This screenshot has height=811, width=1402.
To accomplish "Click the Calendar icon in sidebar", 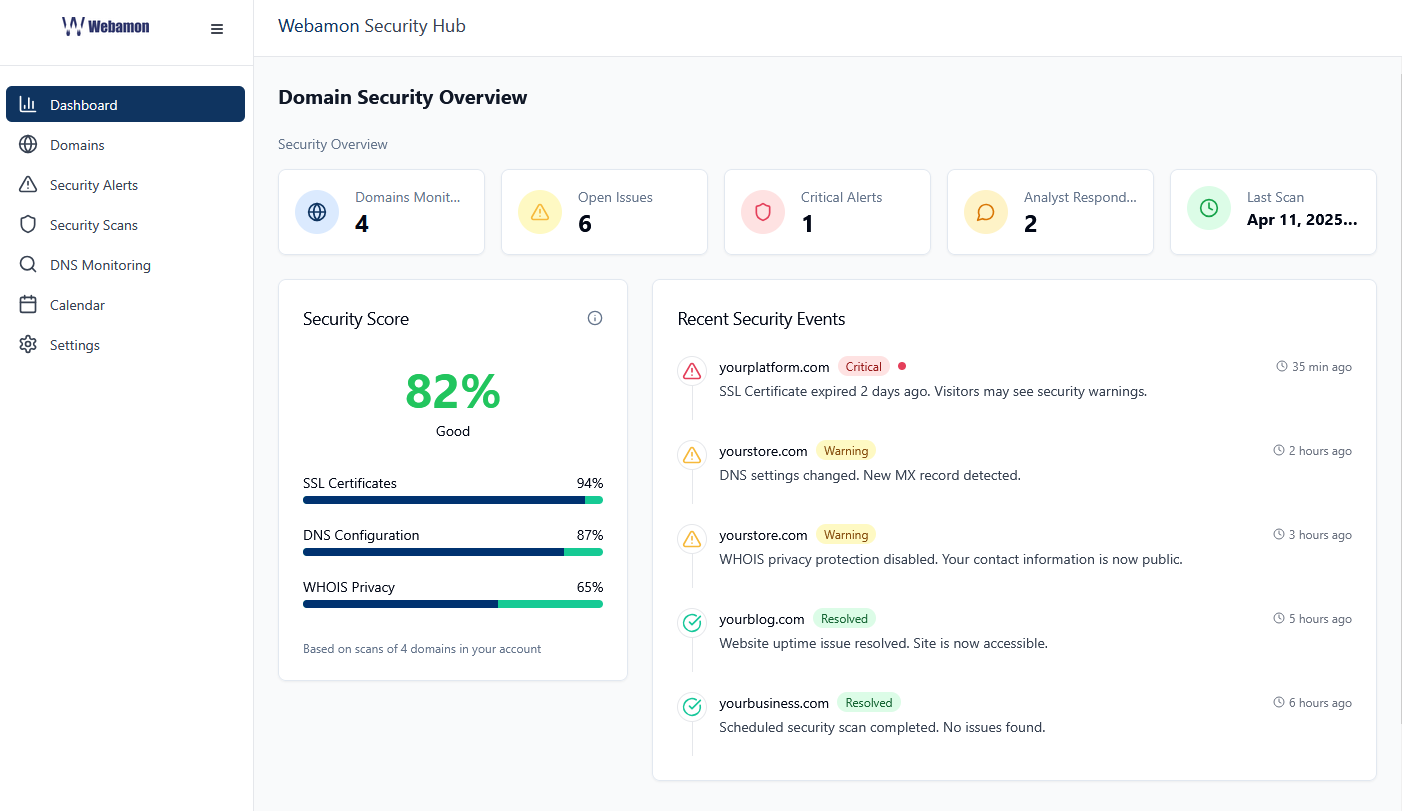I will (28, 305).
